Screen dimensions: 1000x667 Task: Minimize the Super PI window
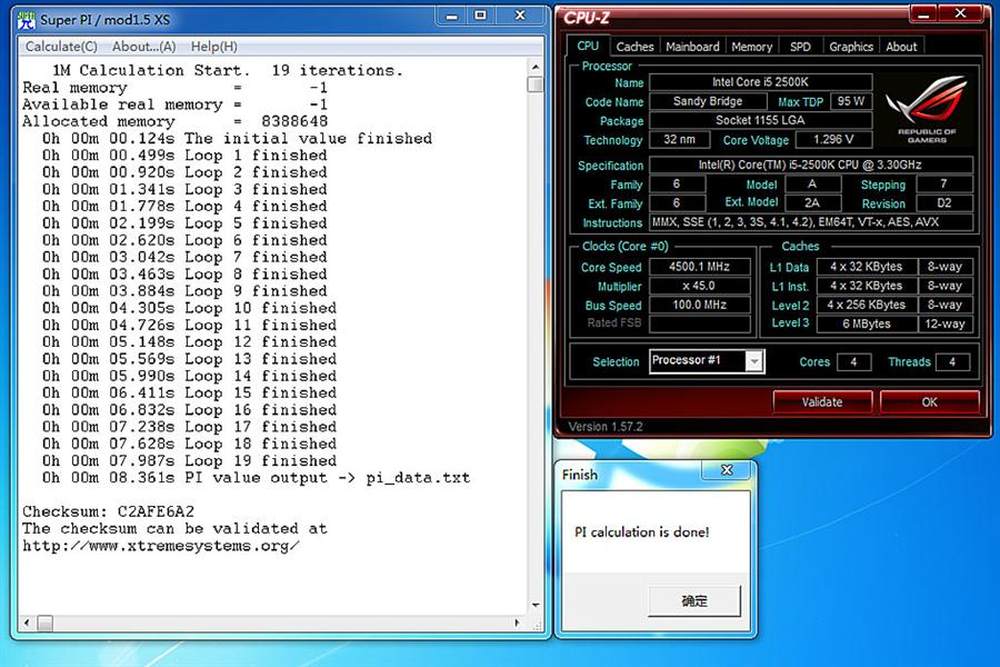[x=452, y=16]
